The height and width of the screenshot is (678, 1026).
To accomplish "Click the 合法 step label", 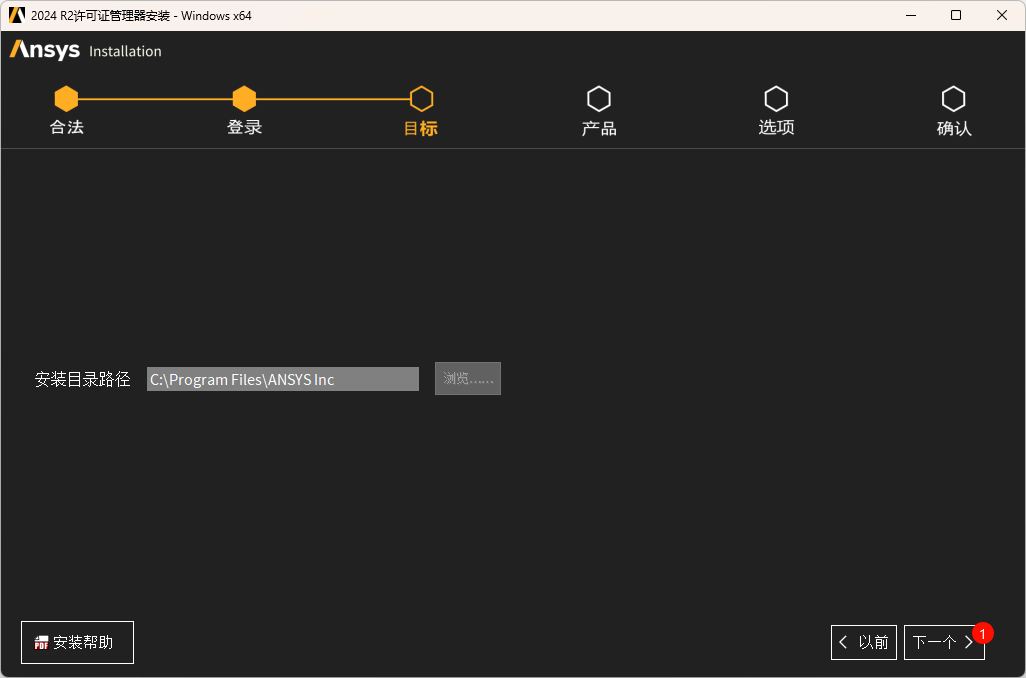I will pos(67,128).
